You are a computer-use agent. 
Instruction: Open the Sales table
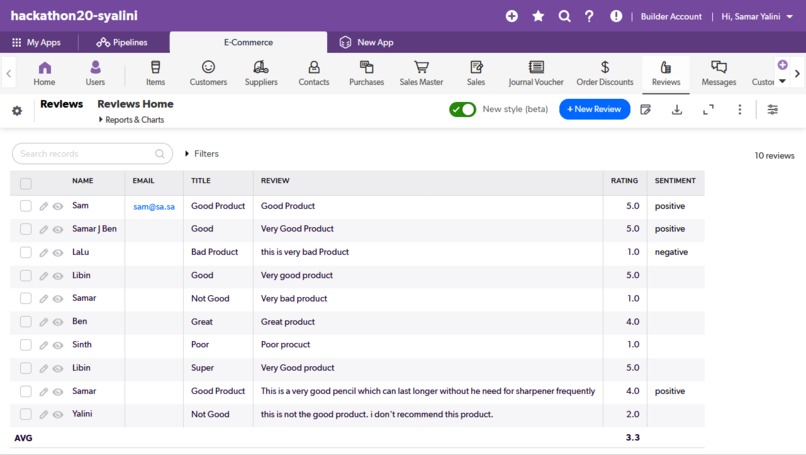click(x=476, y=73)
